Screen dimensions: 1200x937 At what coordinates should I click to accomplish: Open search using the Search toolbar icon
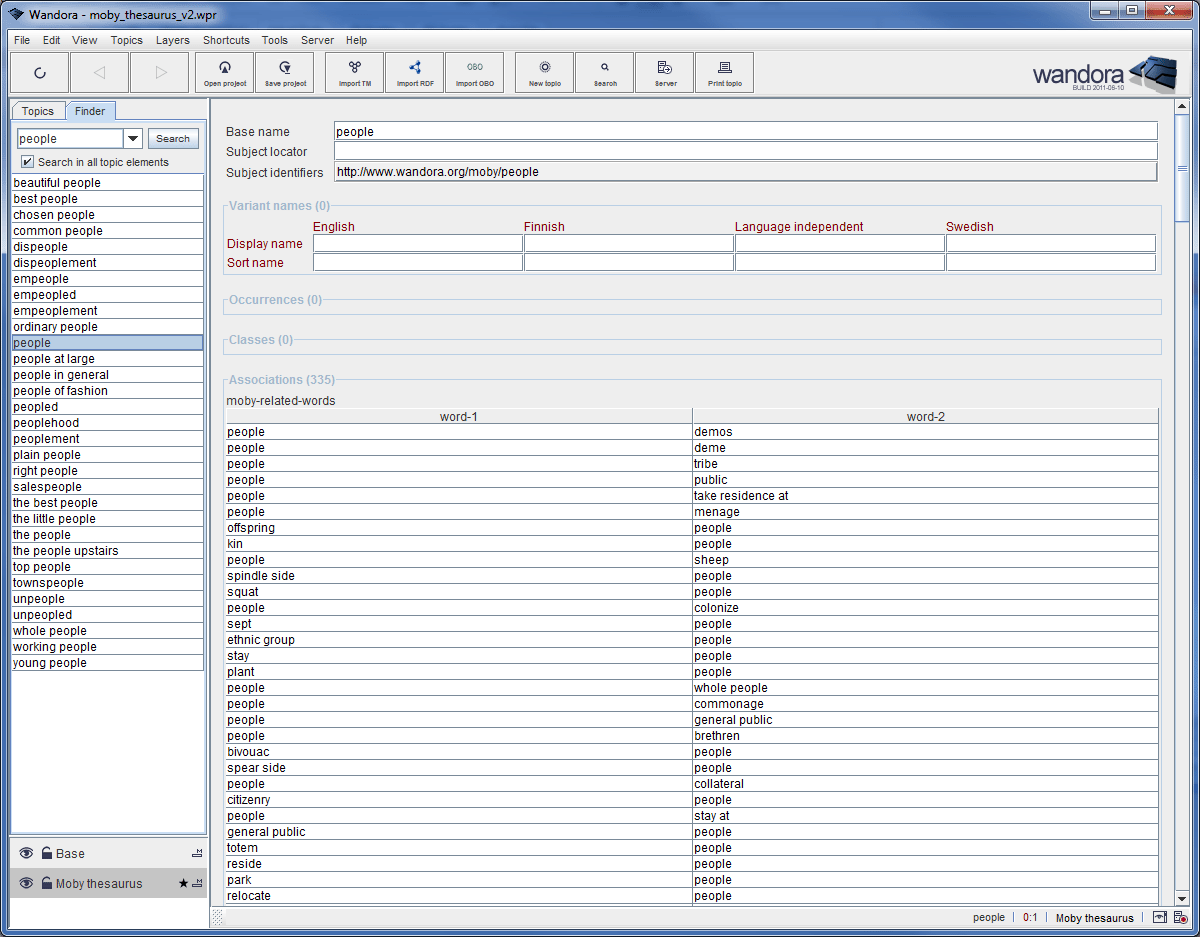pyautogui.click(x=603, y=71)
